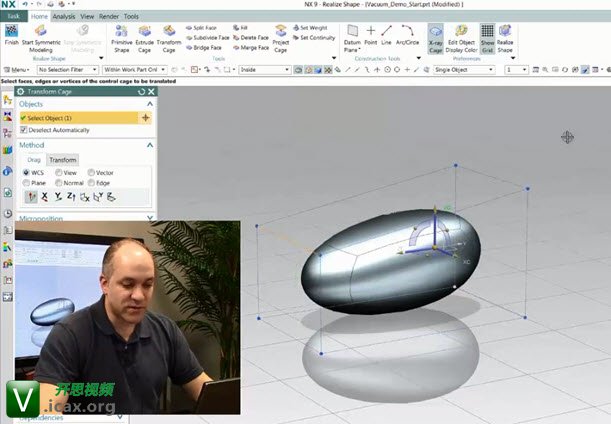611x424 pixels.
Task: Create a Datum Plane
Action: tap(352, 39)
